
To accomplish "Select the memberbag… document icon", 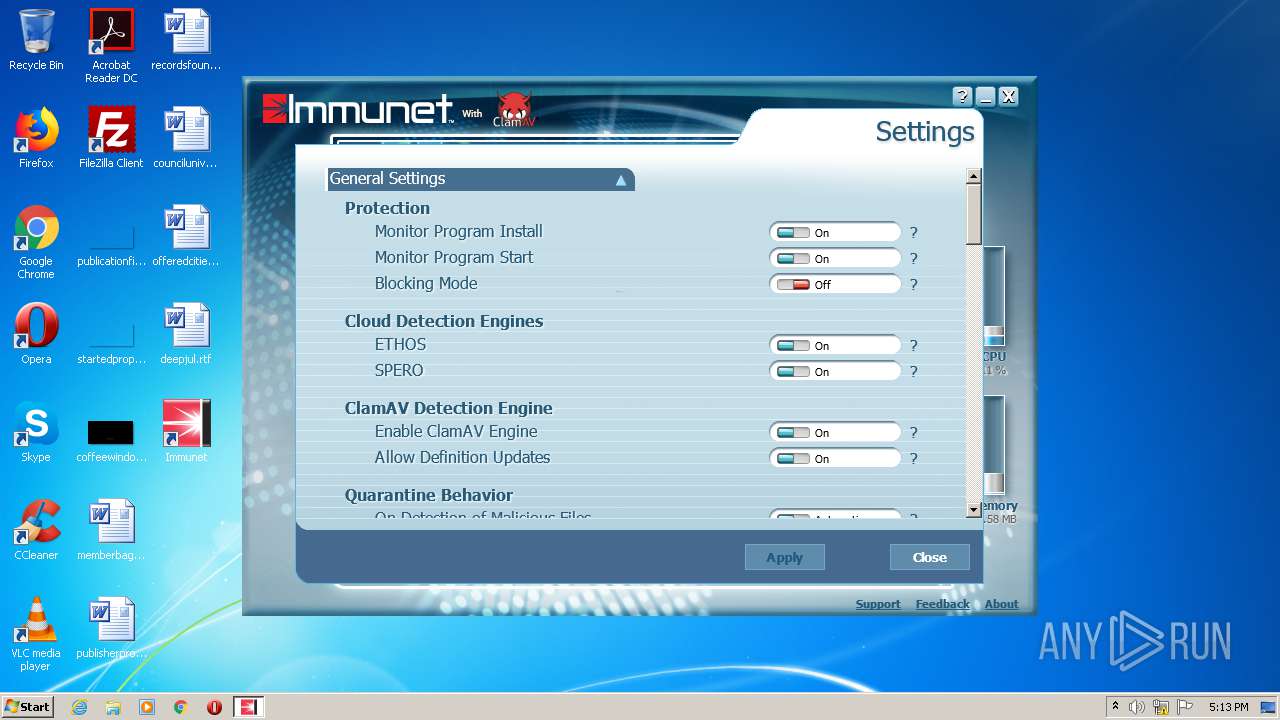I will coord(111,530).
